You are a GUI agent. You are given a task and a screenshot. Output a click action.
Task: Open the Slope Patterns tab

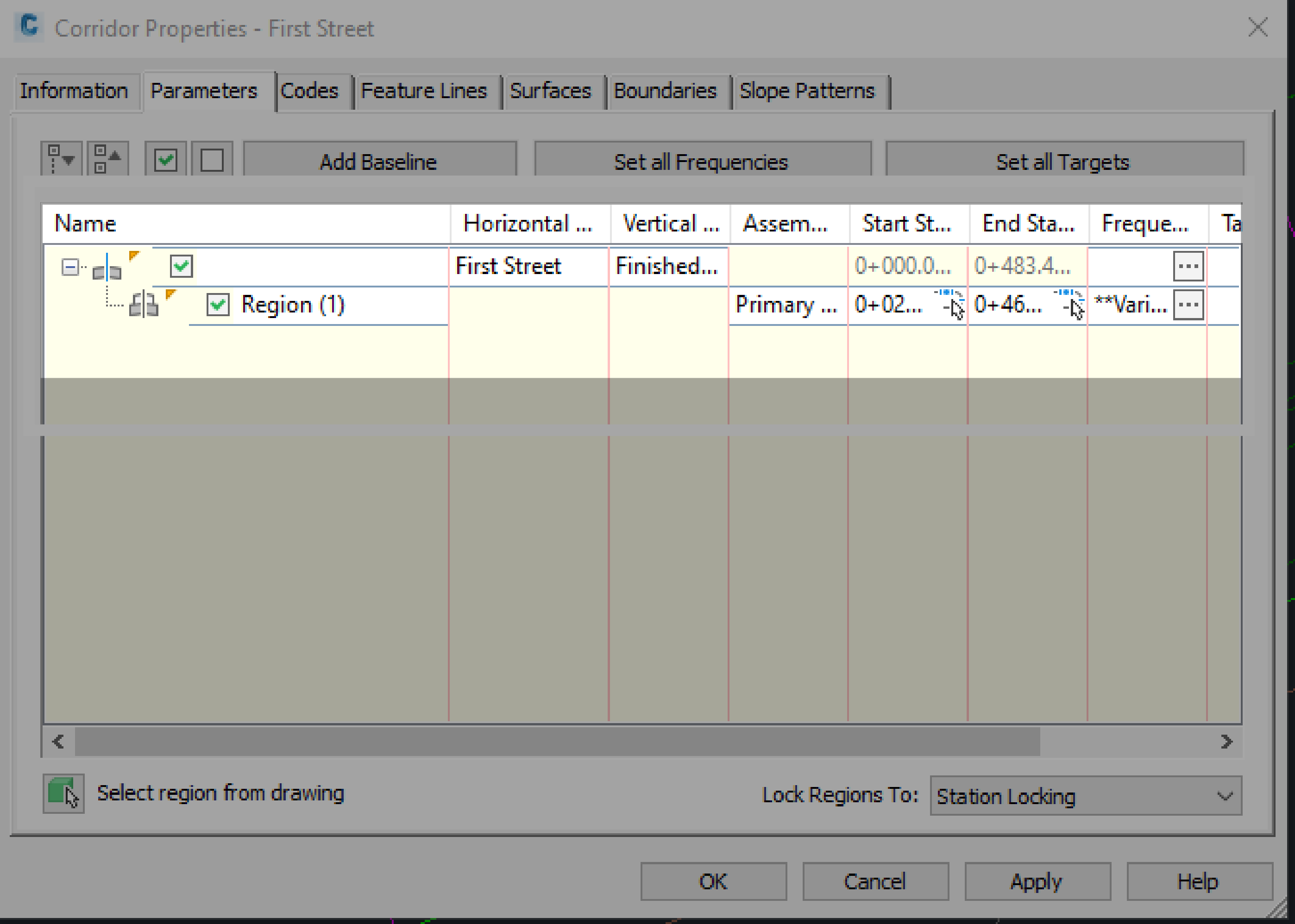tap(807, 91)
